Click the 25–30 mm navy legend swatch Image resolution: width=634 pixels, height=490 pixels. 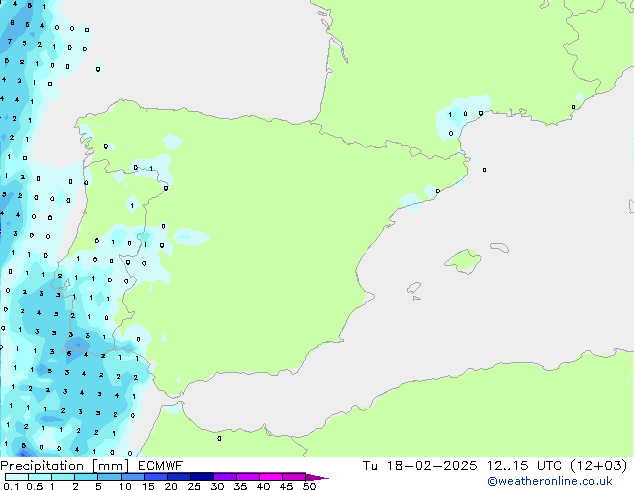[x=201, y=477]
